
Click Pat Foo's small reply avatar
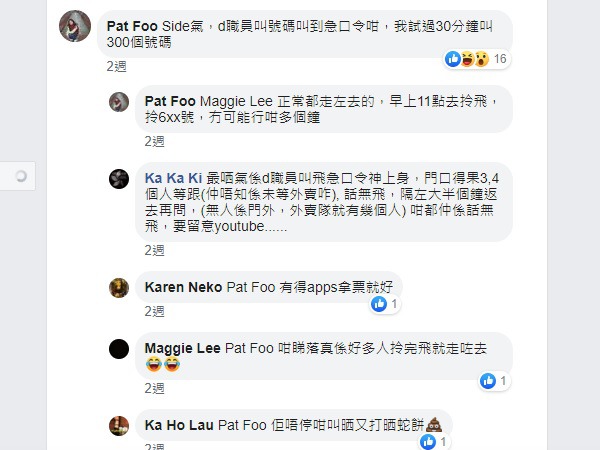click(x=119, y=102)
